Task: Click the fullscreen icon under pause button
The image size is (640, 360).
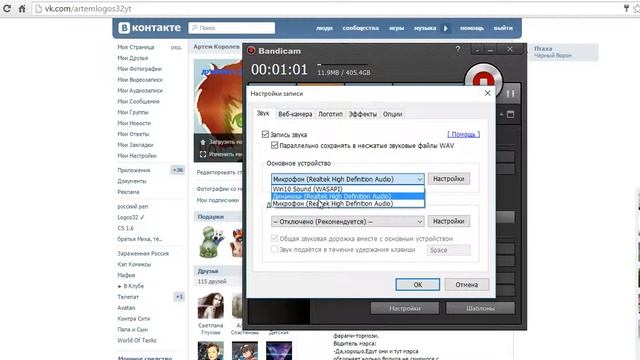Action: pyautogui.click(x=510, y=115)
